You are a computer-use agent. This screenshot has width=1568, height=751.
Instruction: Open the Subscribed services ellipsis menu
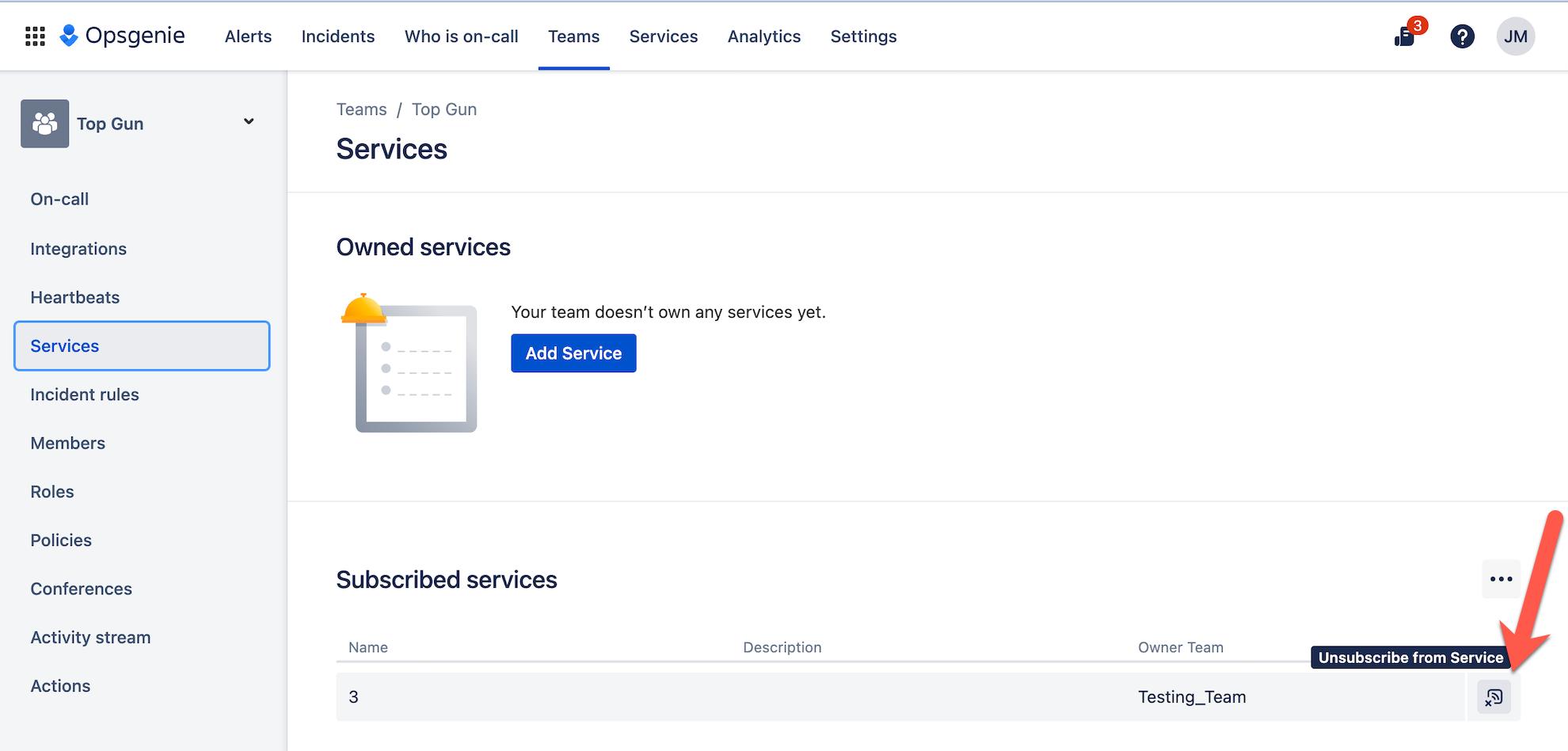click(x=1501, y=579)
